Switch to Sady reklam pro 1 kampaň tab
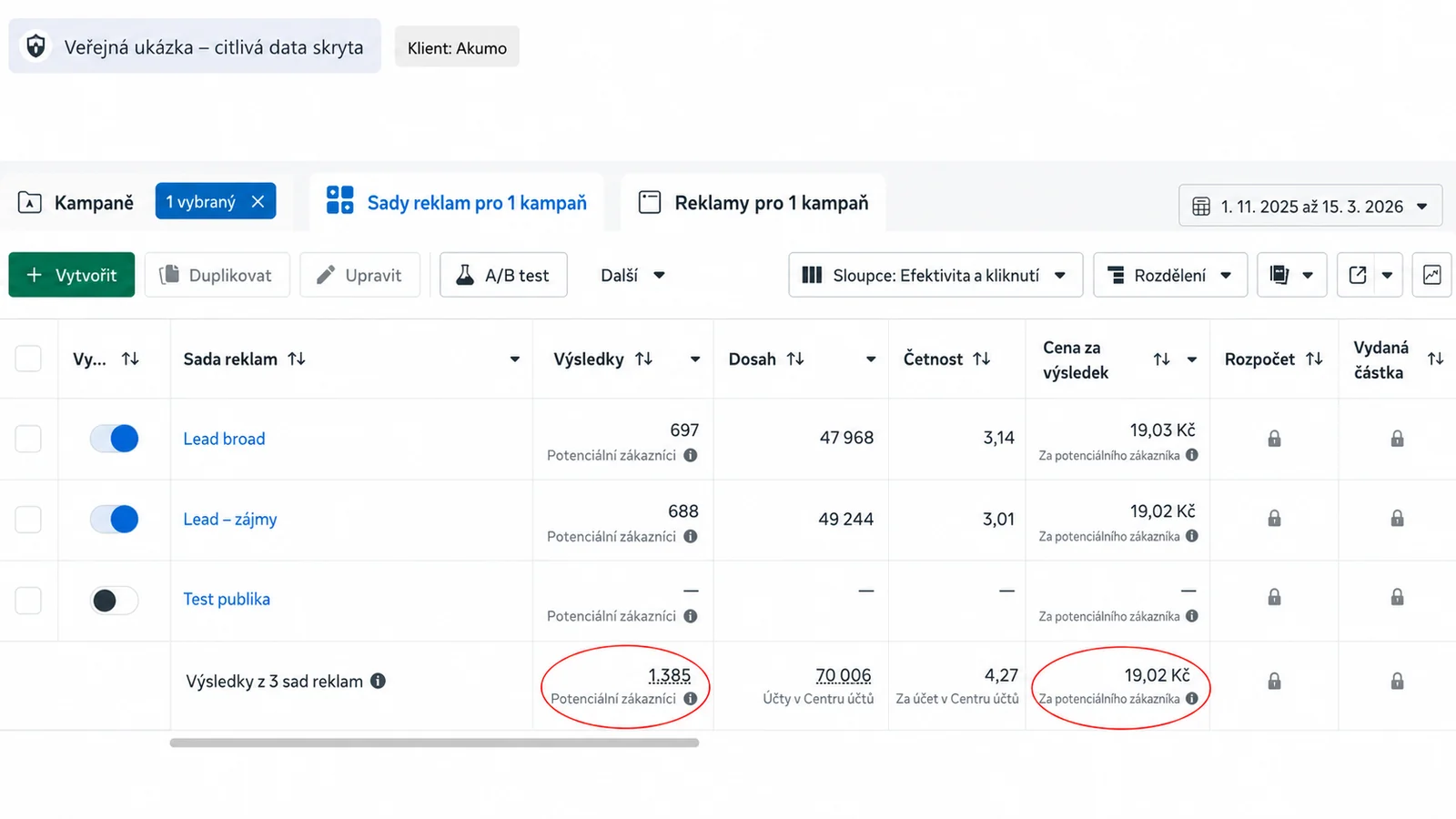This screenshot has height=819, width=1456. pyautogui.click(x=457, y=202)
